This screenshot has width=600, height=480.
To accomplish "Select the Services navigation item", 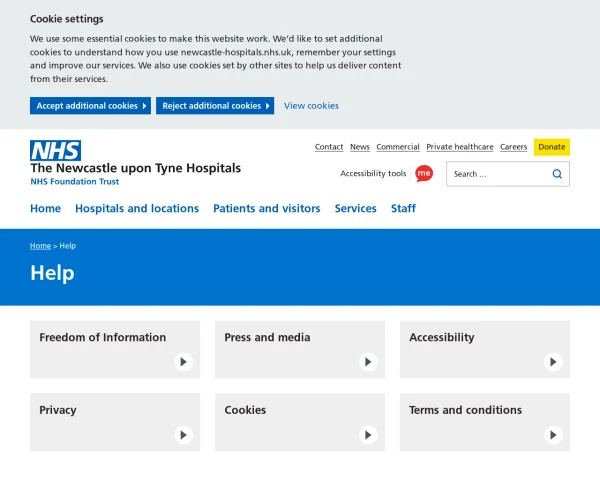I will 355,209.
